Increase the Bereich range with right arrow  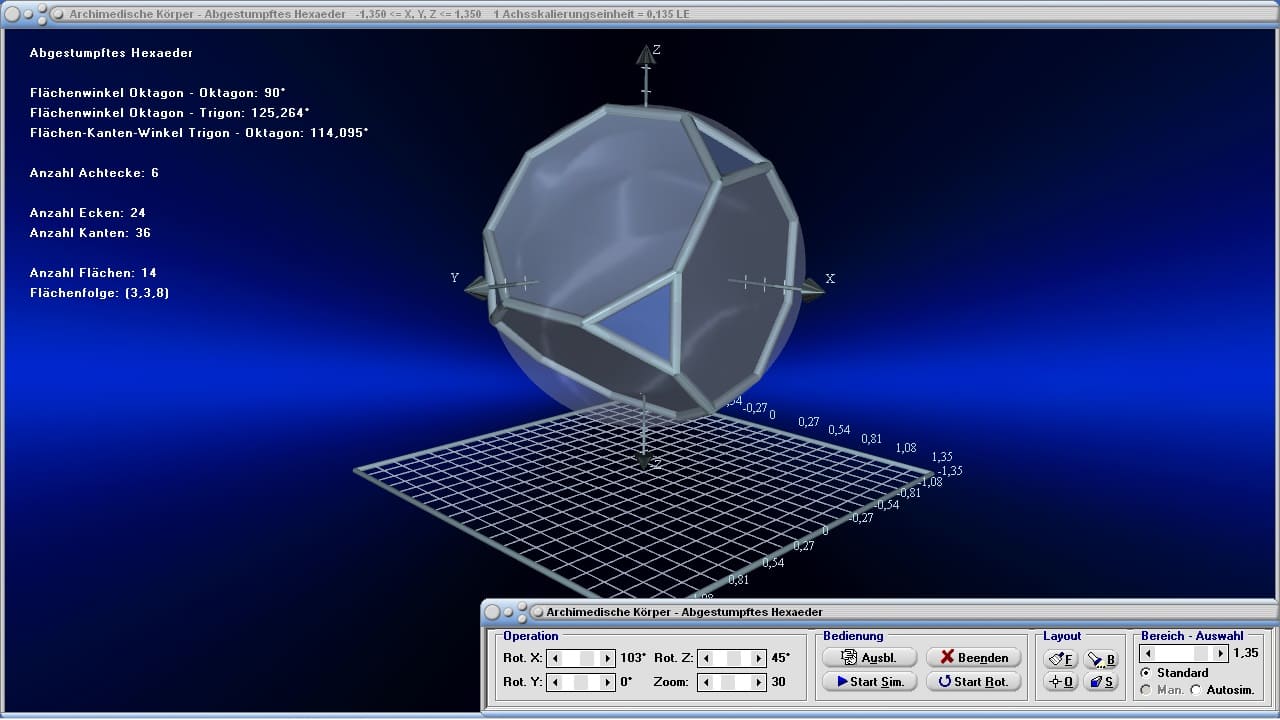coord(1220,653)
